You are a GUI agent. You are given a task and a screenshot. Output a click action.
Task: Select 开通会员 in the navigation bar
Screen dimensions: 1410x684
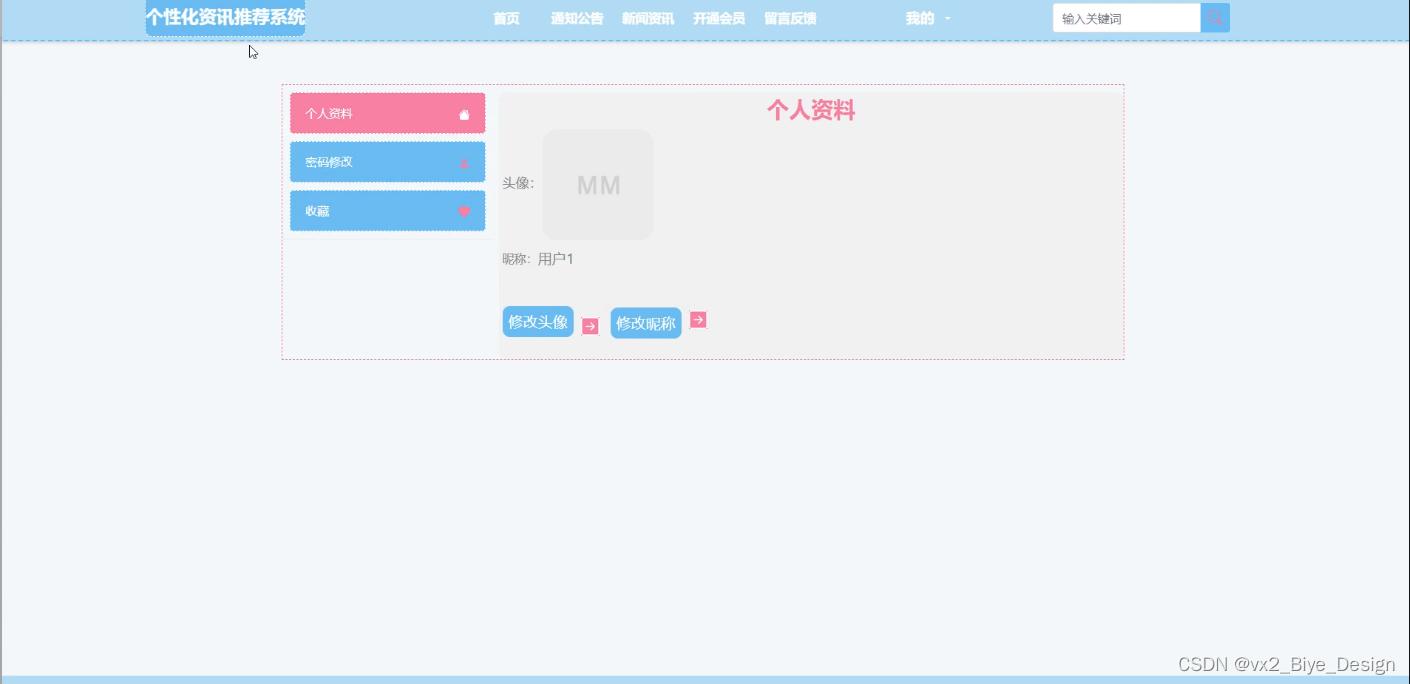click(719, 19)
